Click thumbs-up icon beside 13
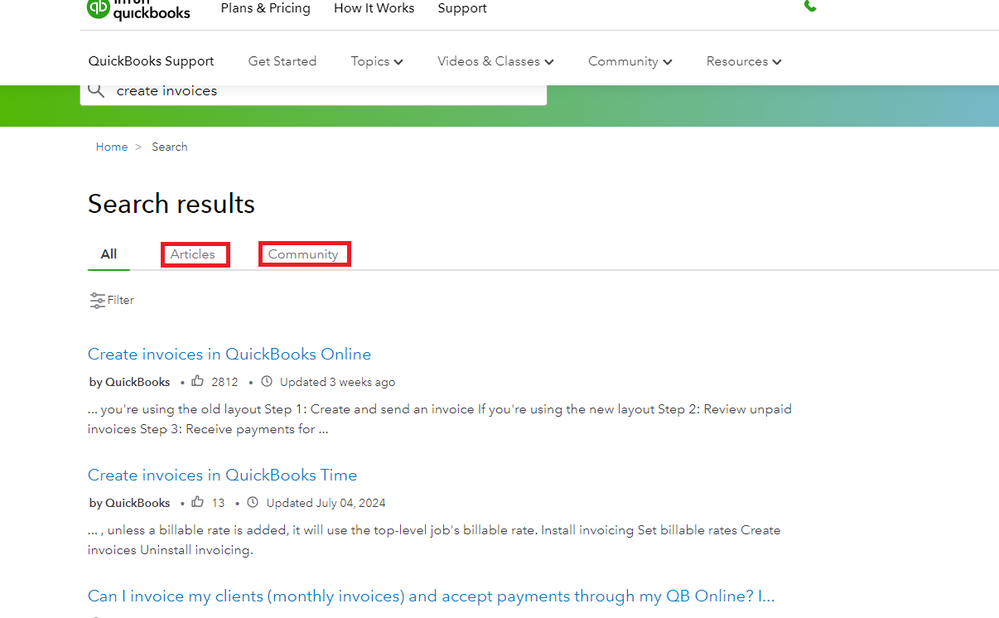 (198, 502)
